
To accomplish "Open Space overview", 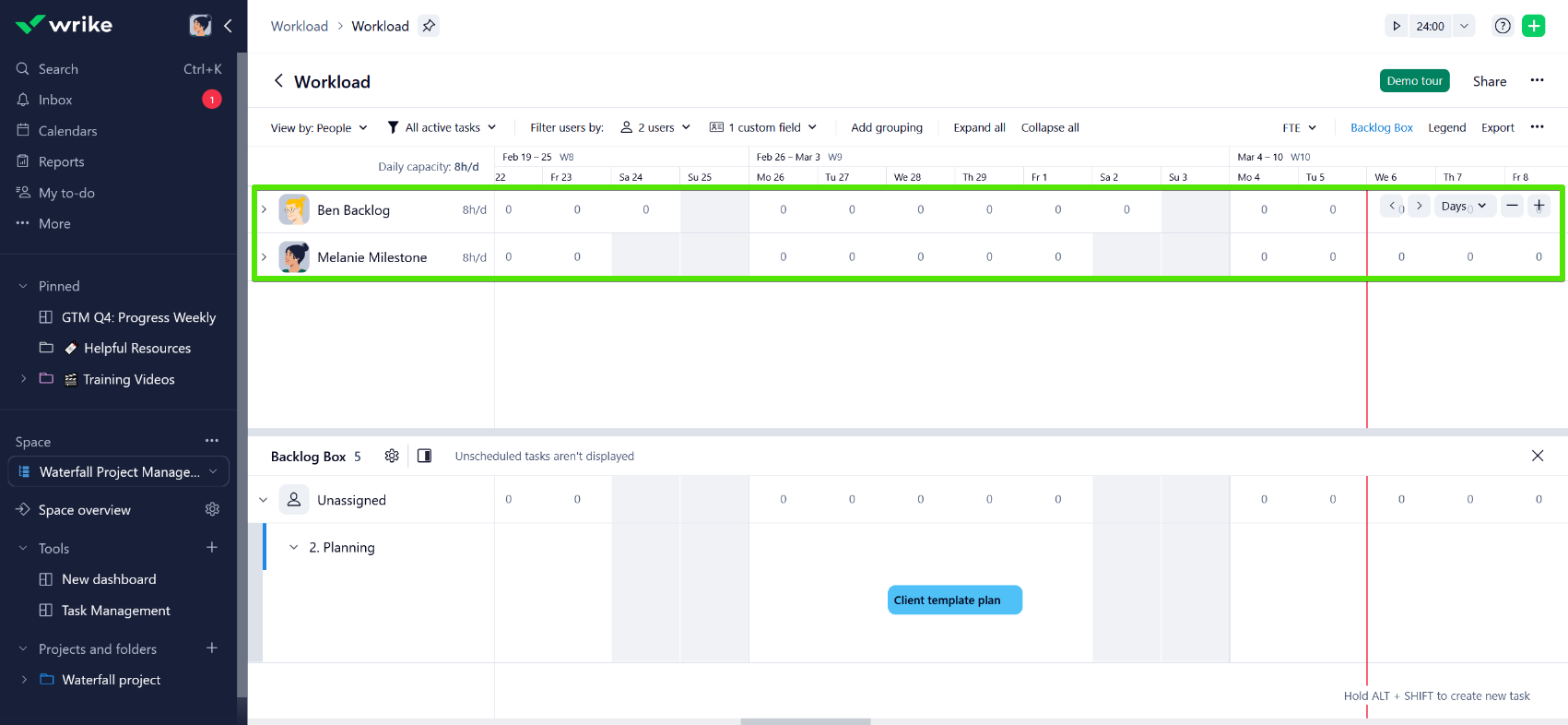I will (x=85, y=510).
